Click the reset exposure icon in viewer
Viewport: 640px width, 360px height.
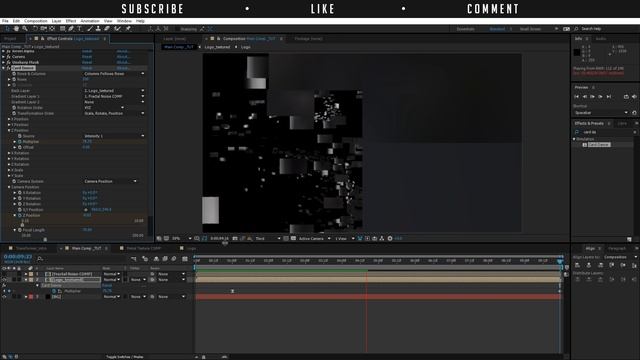pyautogui.click(x=390, y=238)
